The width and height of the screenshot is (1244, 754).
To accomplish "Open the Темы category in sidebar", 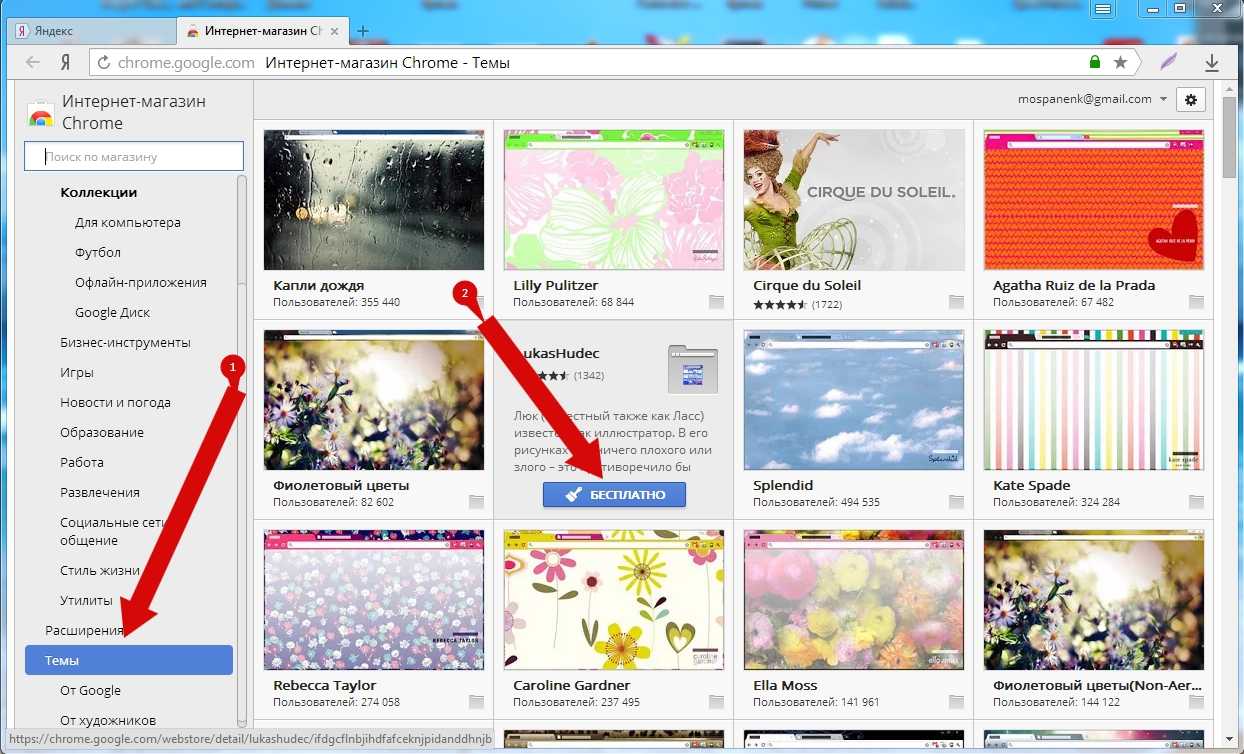I will [x=129, y=660].
